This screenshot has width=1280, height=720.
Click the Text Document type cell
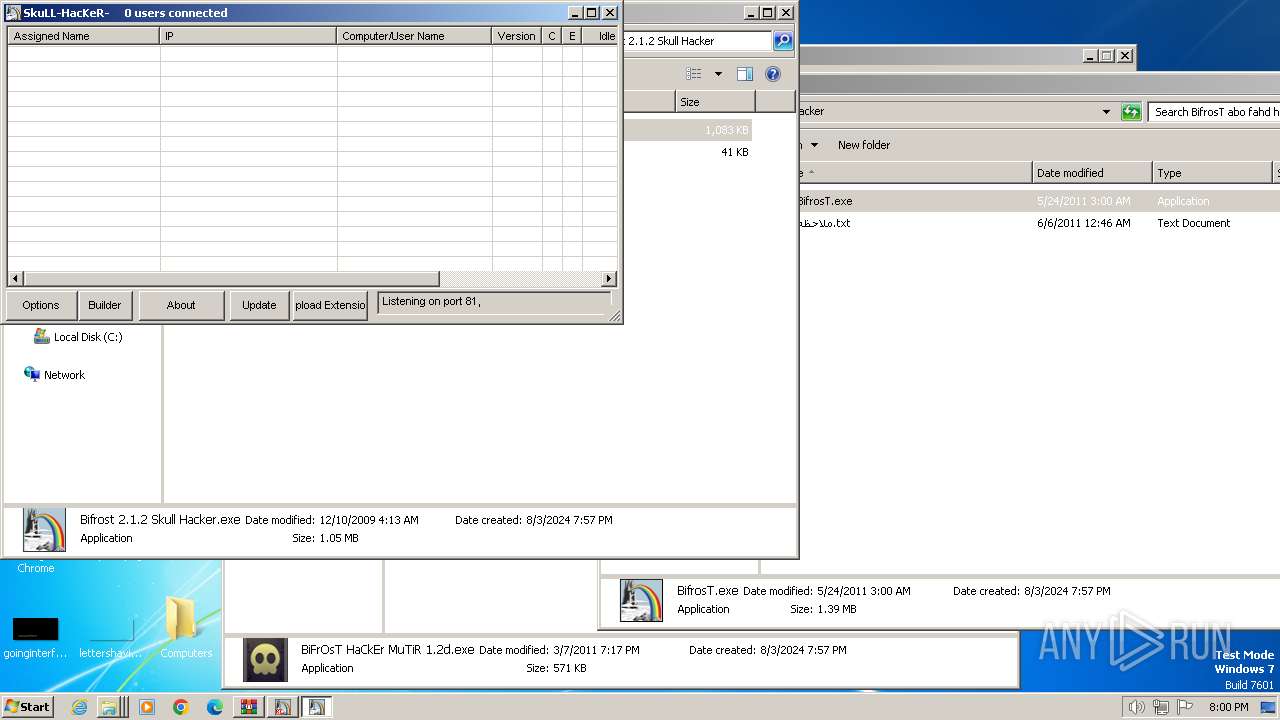[1194, 223]
